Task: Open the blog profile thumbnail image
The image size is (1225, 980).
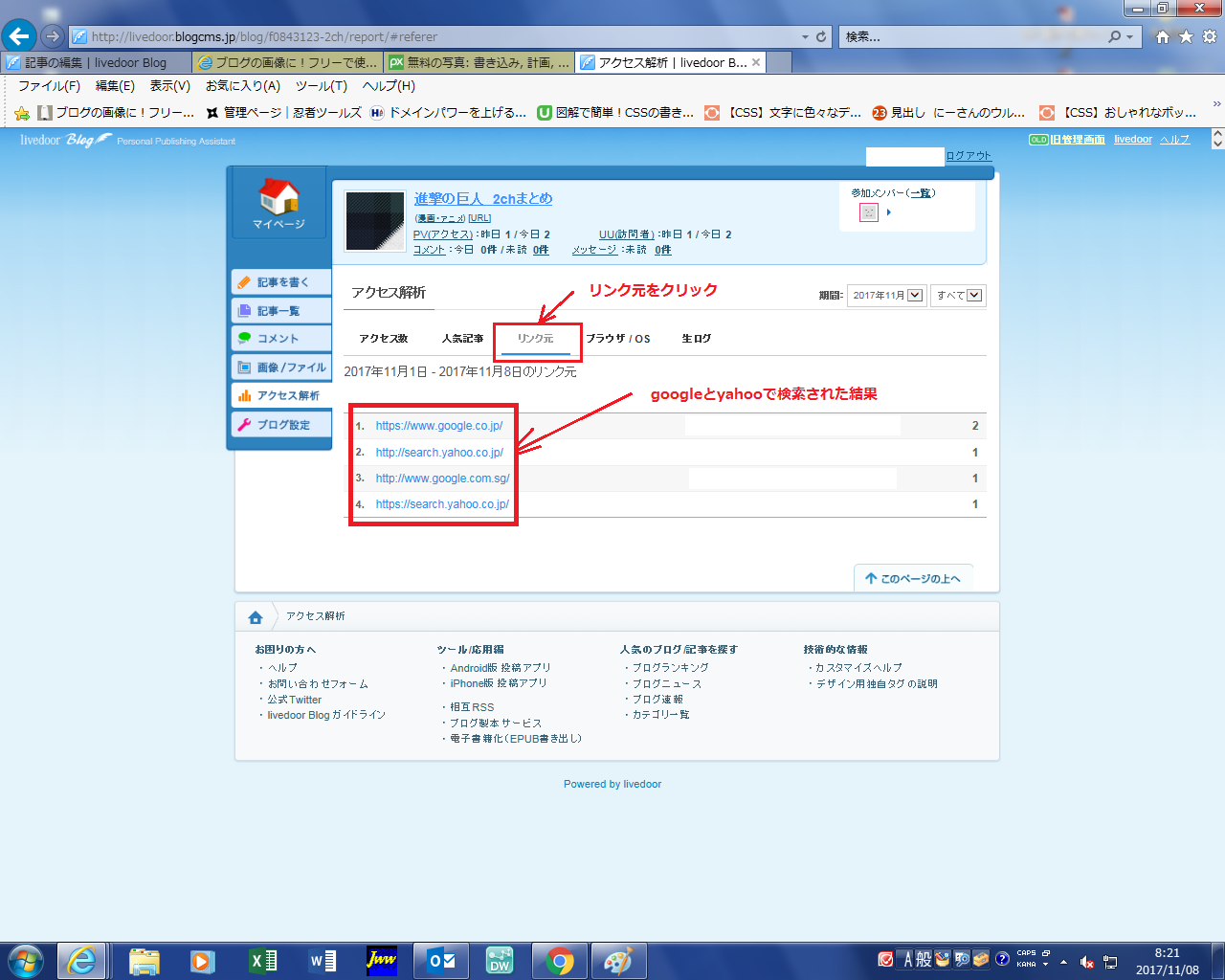Action: pyautogui.click(x=375, y=221)
